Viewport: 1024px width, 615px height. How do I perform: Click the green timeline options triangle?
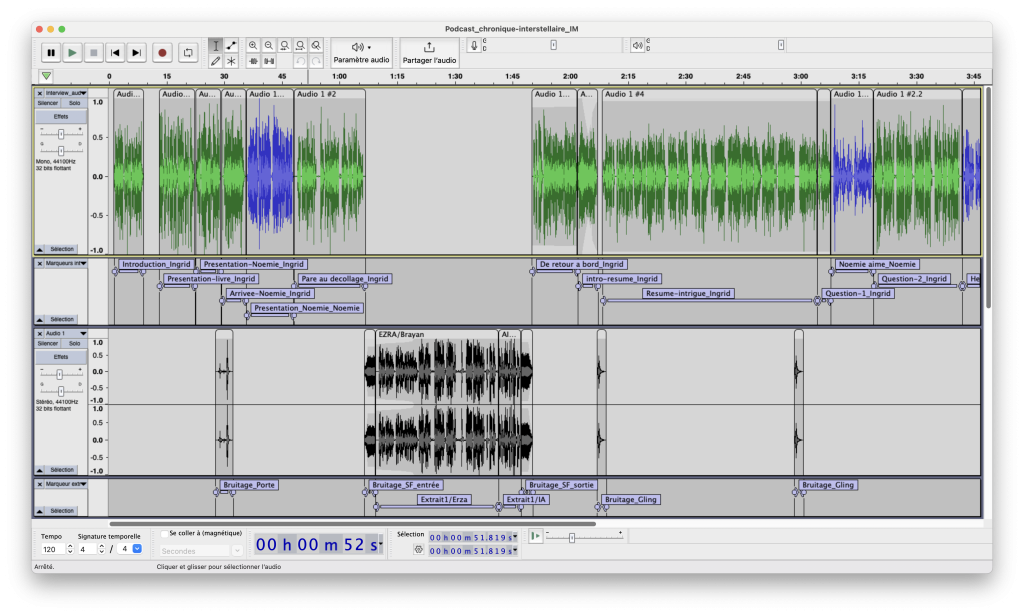(x=46, y=76)
